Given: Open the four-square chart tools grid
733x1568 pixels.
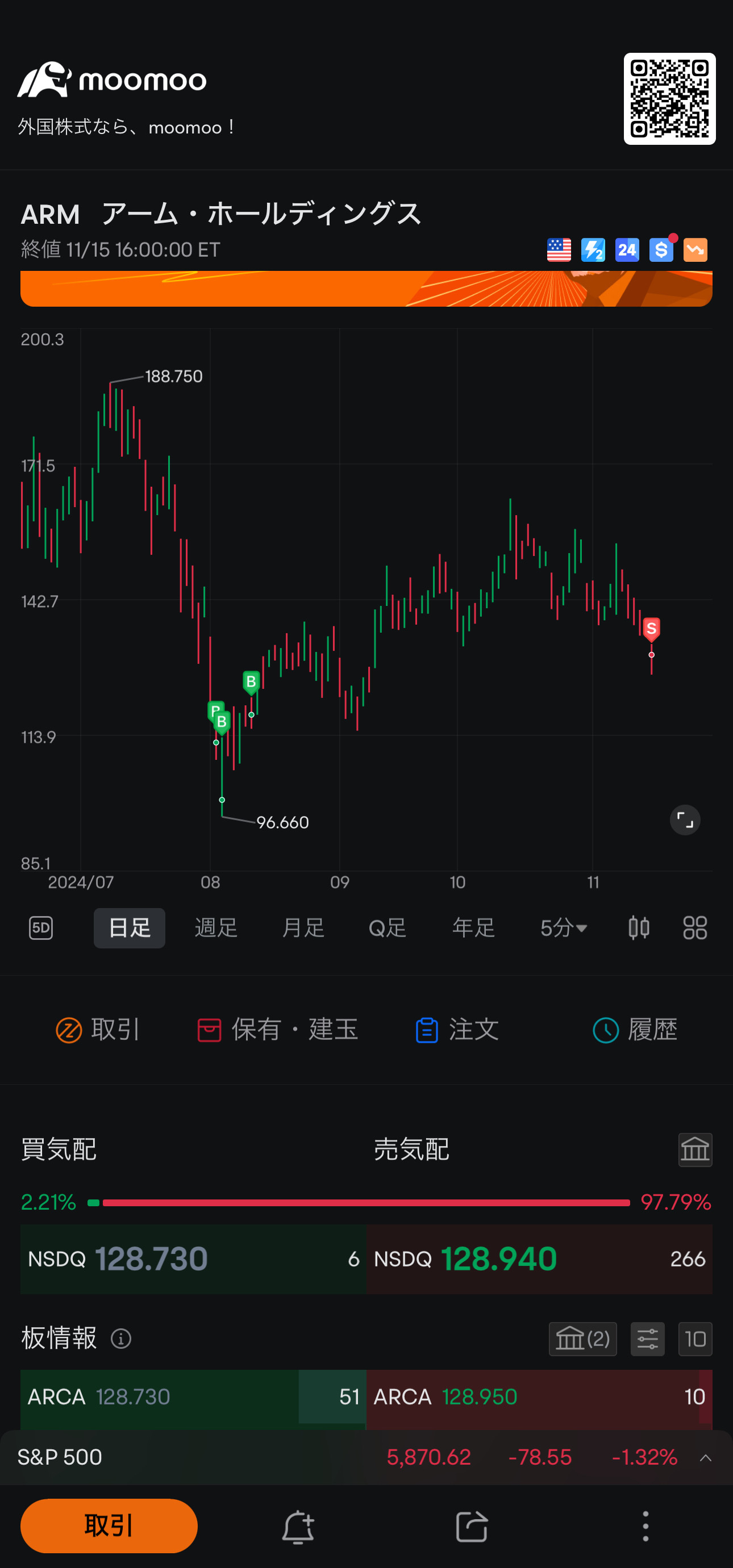Looking at the screenshot, I should (694, 927).
